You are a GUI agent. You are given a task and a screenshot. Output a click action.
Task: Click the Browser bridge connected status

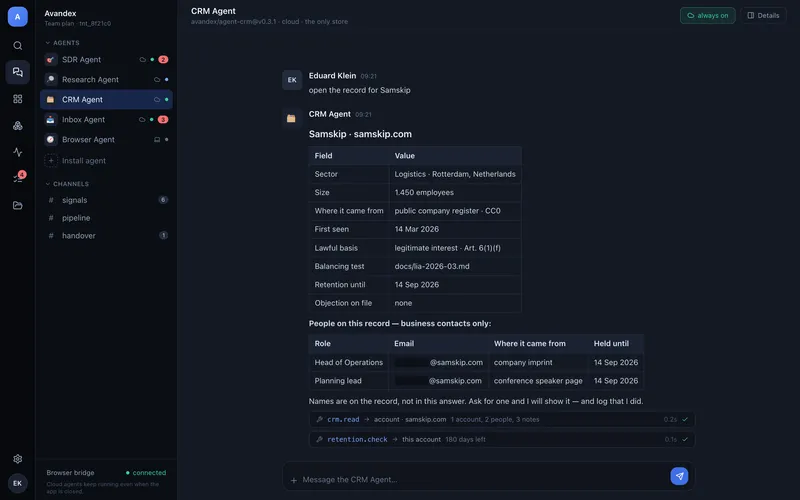[x=146, y=473]
